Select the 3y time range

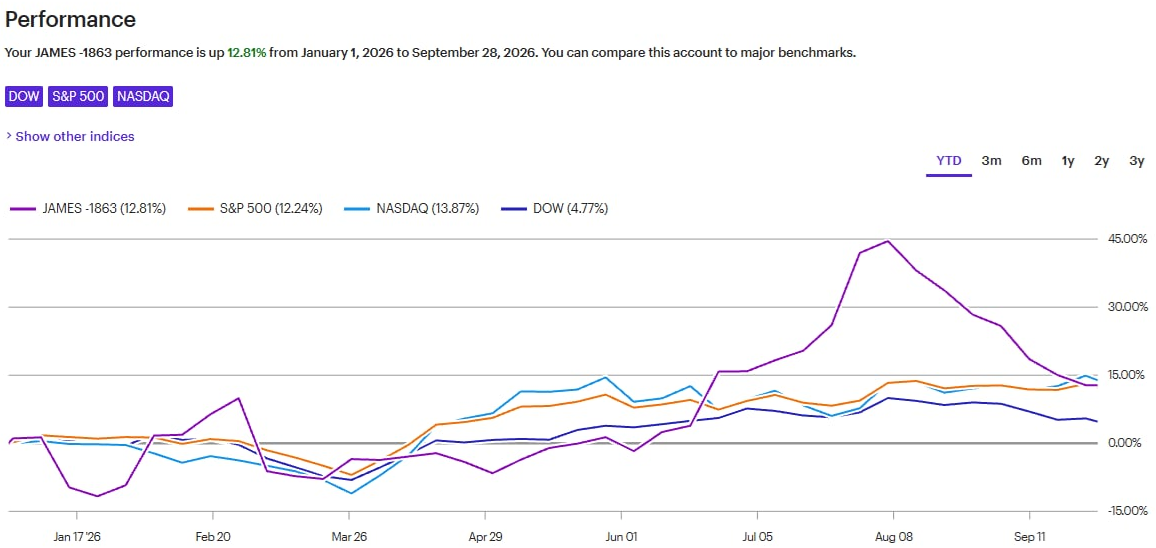coord(1137,161)
